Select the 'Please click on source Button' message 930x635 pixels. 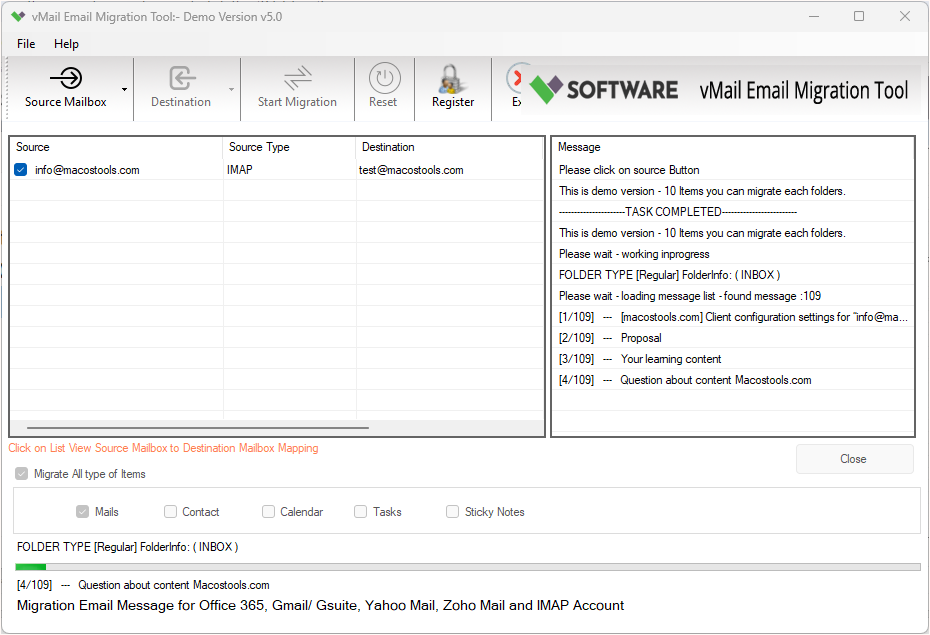[734, 170]
